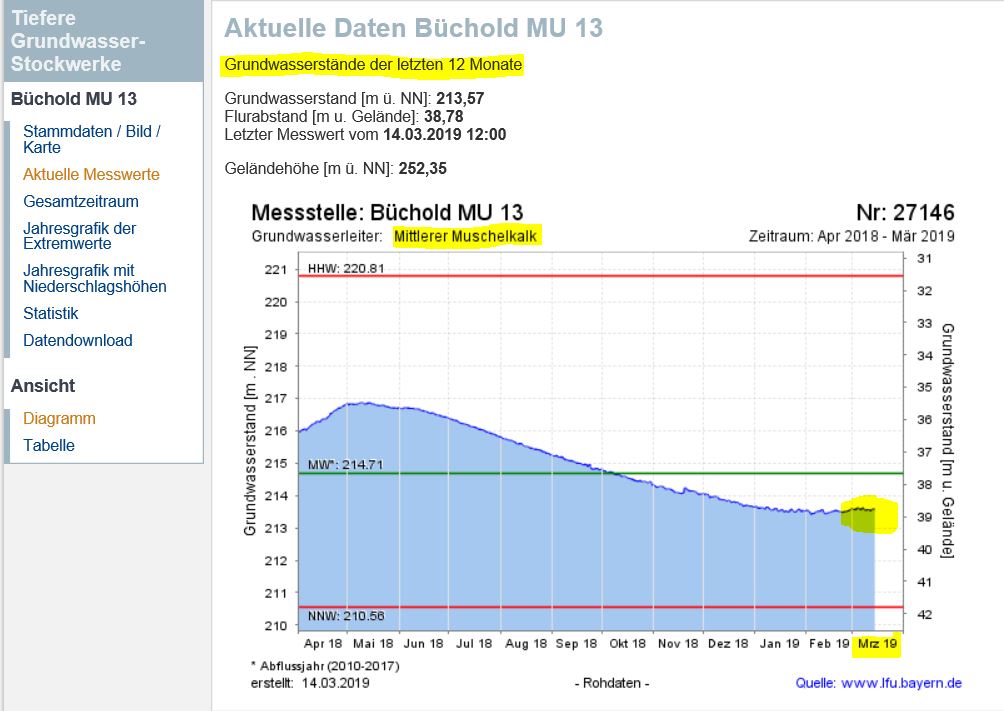Click the Büchold MU 13 sidebar heading
The image size is (1004, 711).
point(74,99)
